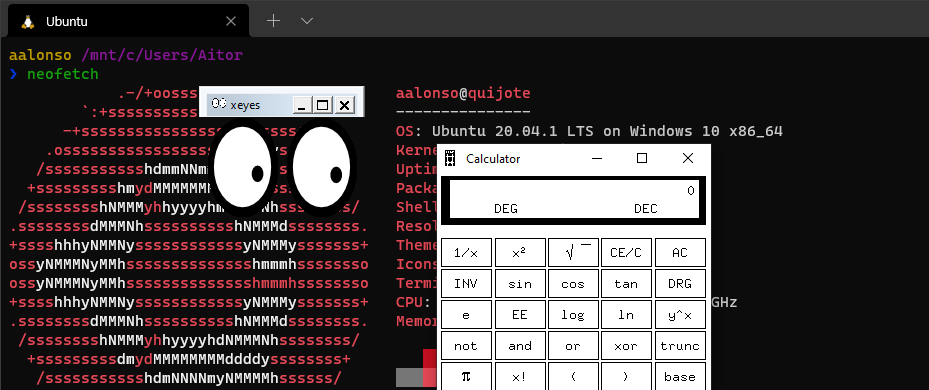Click the trunc key
Screen dimensions: 929x390
(x=680, y=346)
